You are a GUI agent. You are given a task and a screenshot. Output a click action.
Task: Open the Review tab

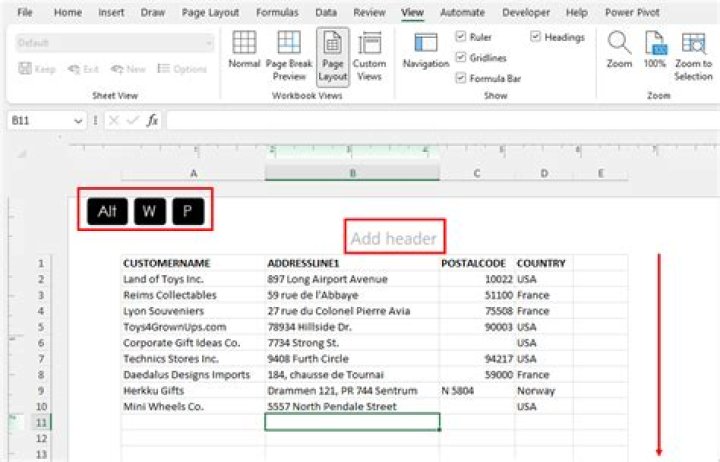pos(369,12)
